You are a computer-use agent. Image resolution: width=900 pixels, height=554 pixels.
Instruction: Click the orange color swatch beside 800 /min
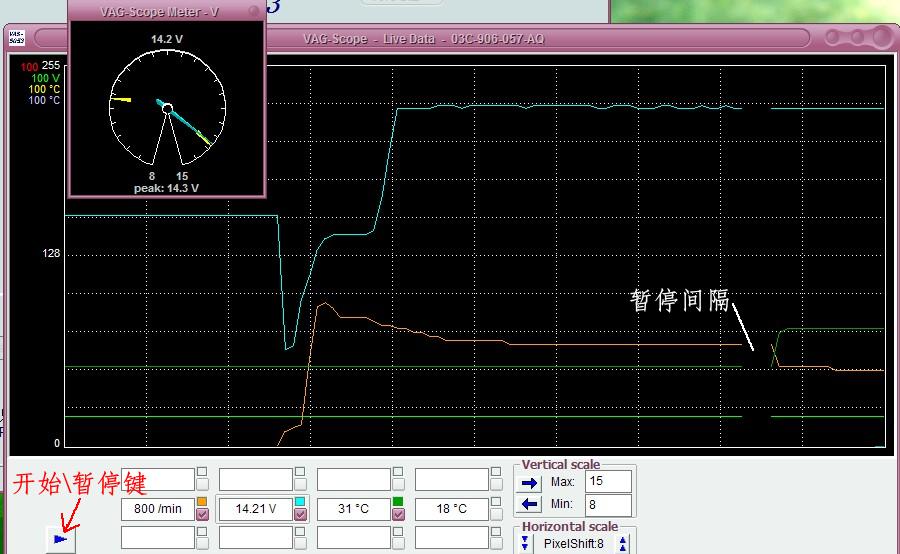[202, 501]
